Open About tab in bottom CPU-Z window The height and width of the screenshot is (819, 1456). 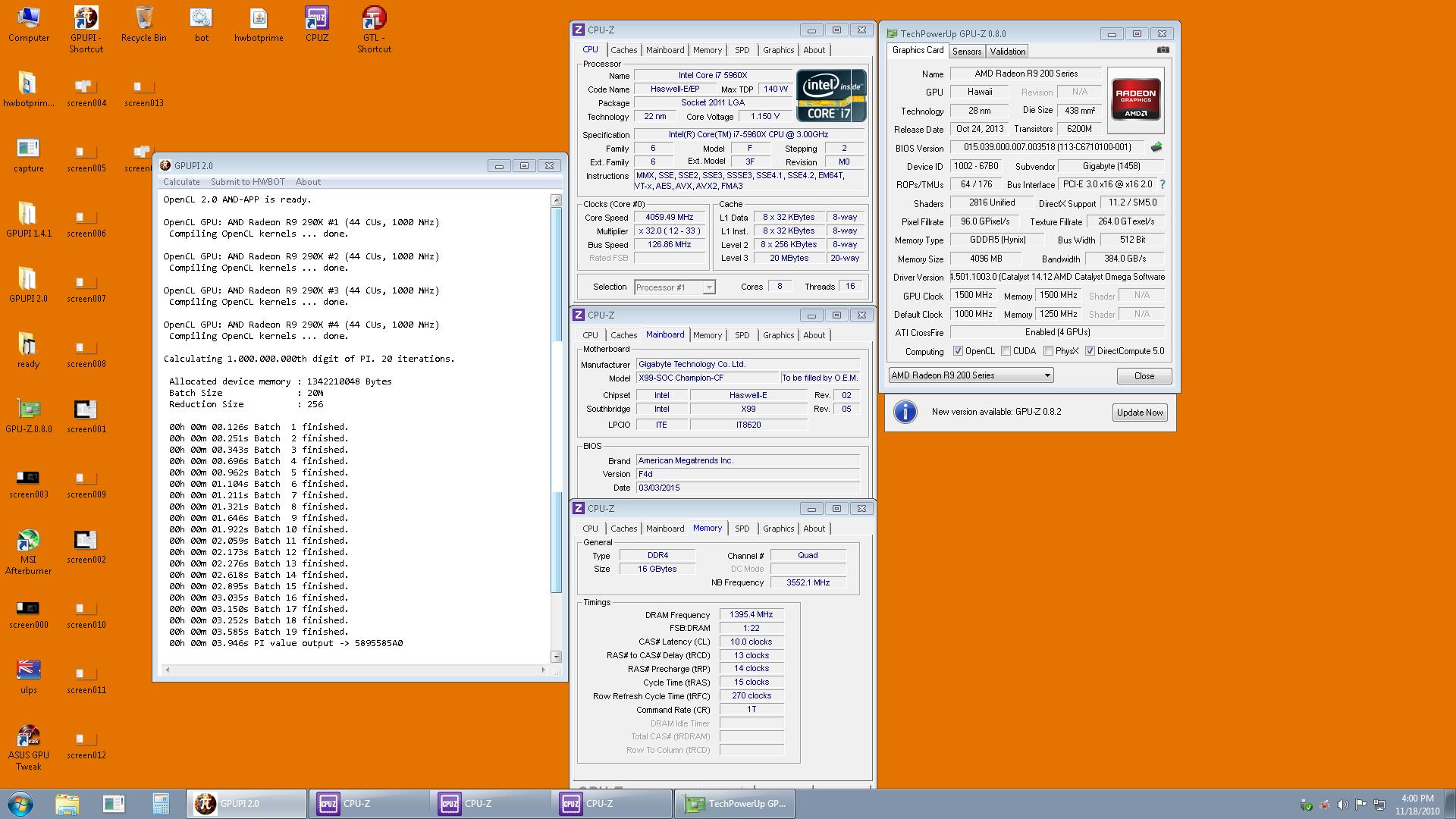click(x=814, y=529)
